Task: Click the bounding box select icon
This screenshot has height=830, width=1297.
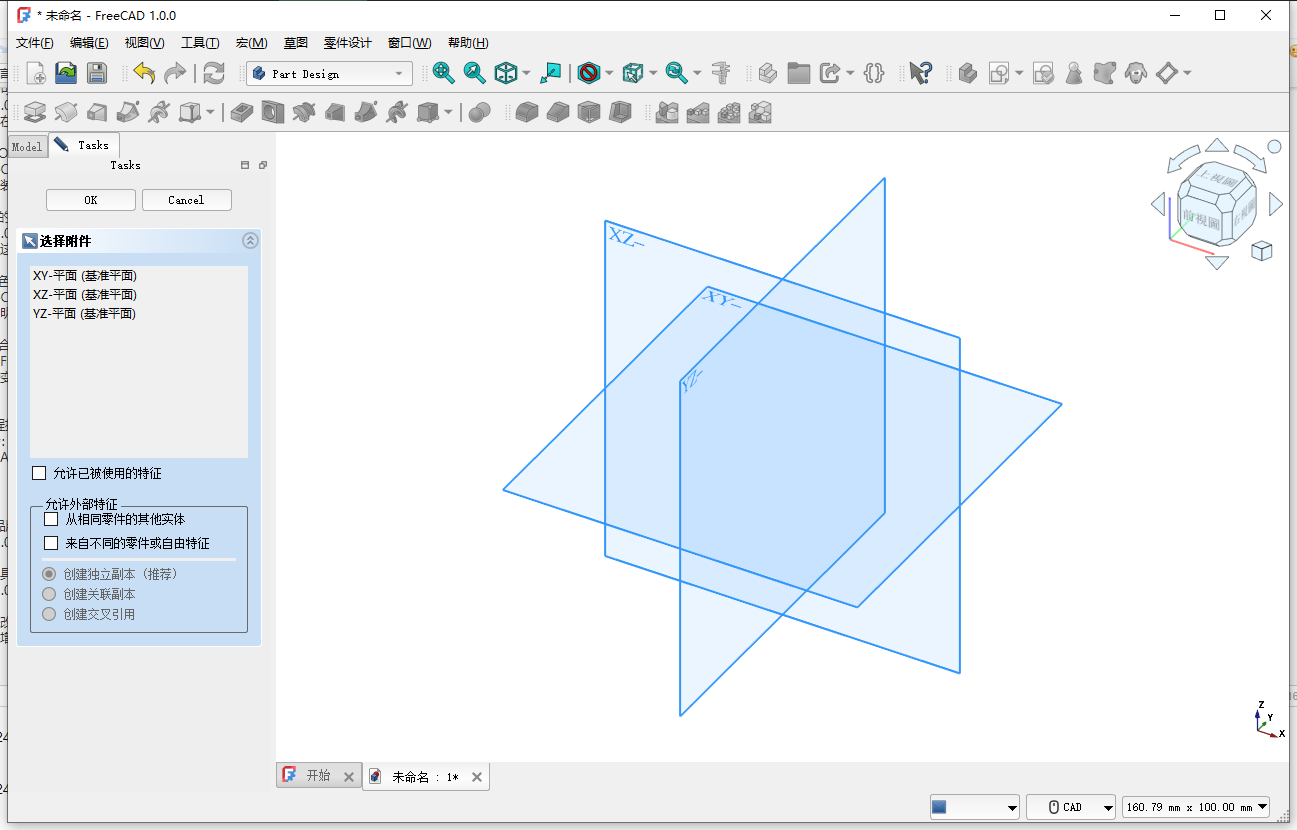Action: click(x=632, y=73)
